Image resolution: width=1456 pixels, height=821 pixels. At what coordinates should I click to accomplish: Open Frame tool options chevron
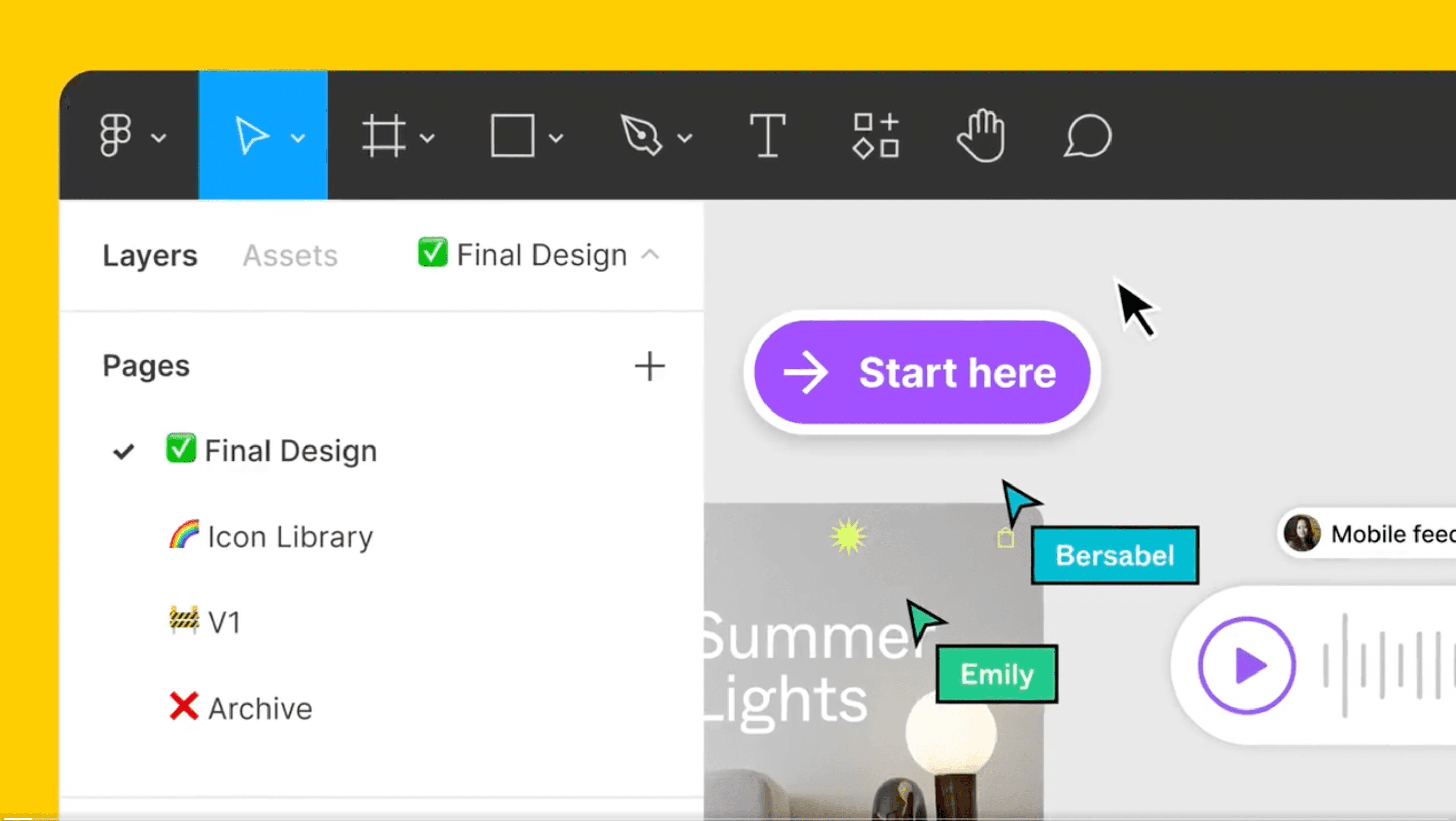[427, 138]
